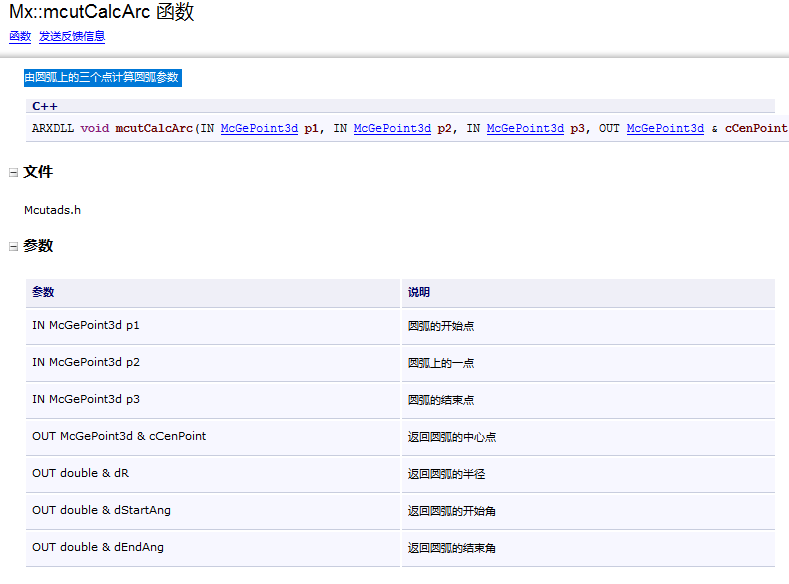Click the OUT double & dStartAng row
789x584 pixels.
pos(101,511)
